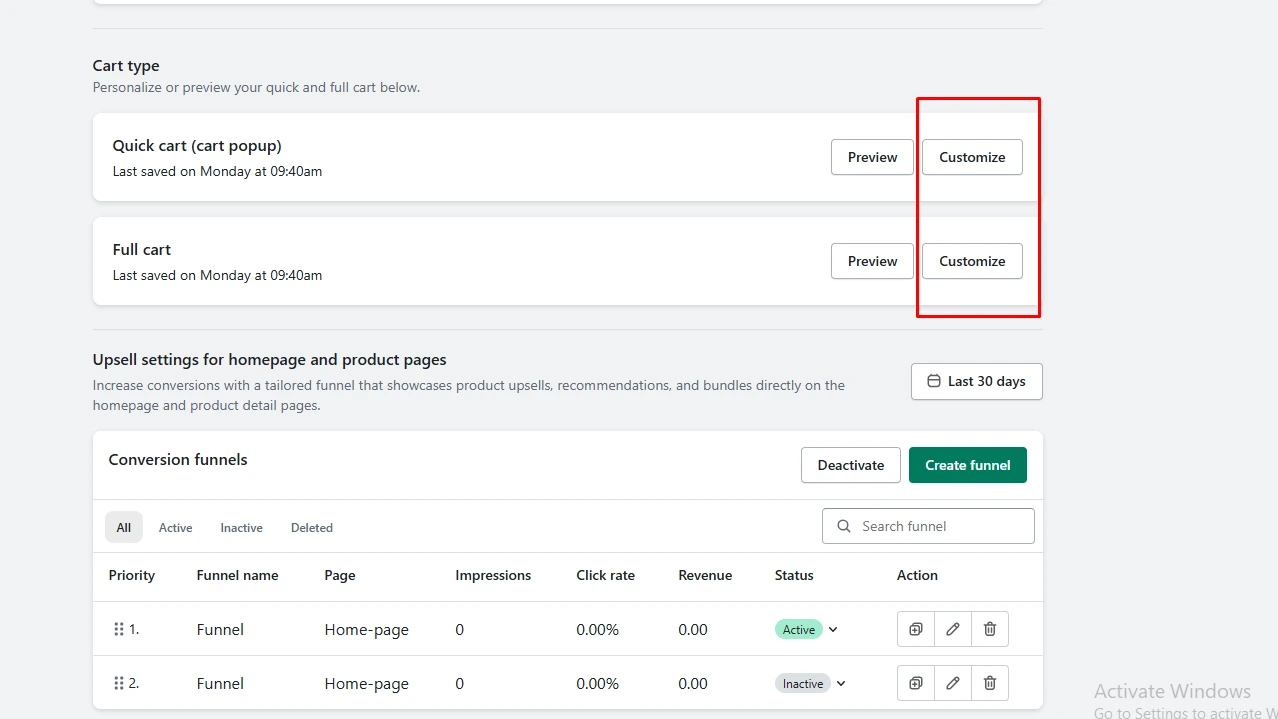Click the Active status badge
Viewport: 1278px width, 719px height.
pos(798,629)
